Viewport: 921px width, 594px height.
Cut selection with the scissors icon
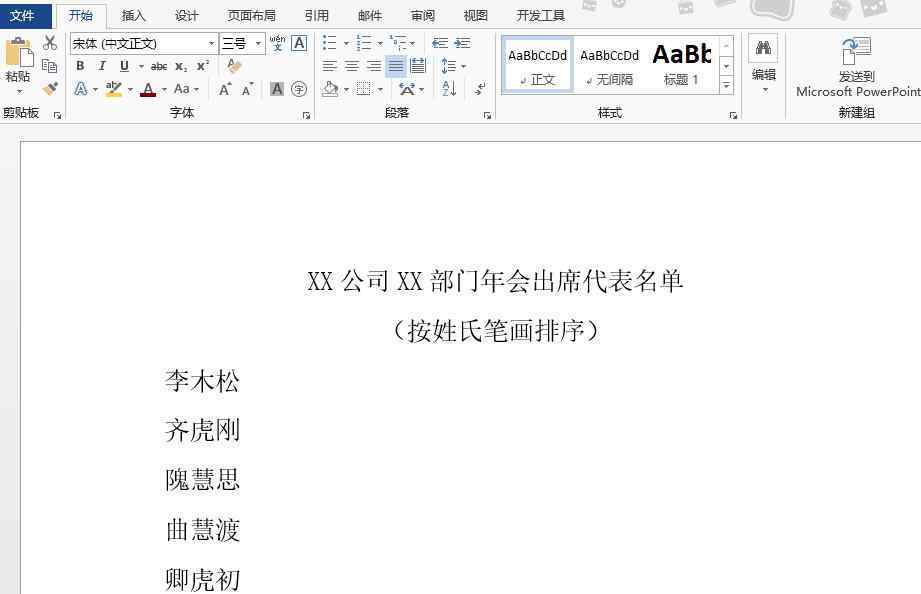point(50,42)
